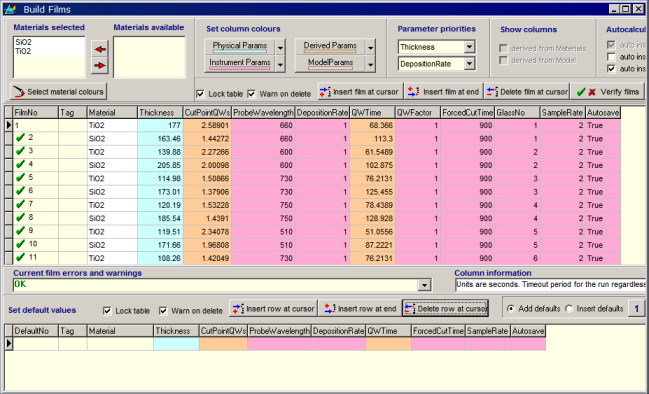This screenshot has height=394, width=649.
Task: Toggle defaults Lock table checkbox
Action: point(107,311)
